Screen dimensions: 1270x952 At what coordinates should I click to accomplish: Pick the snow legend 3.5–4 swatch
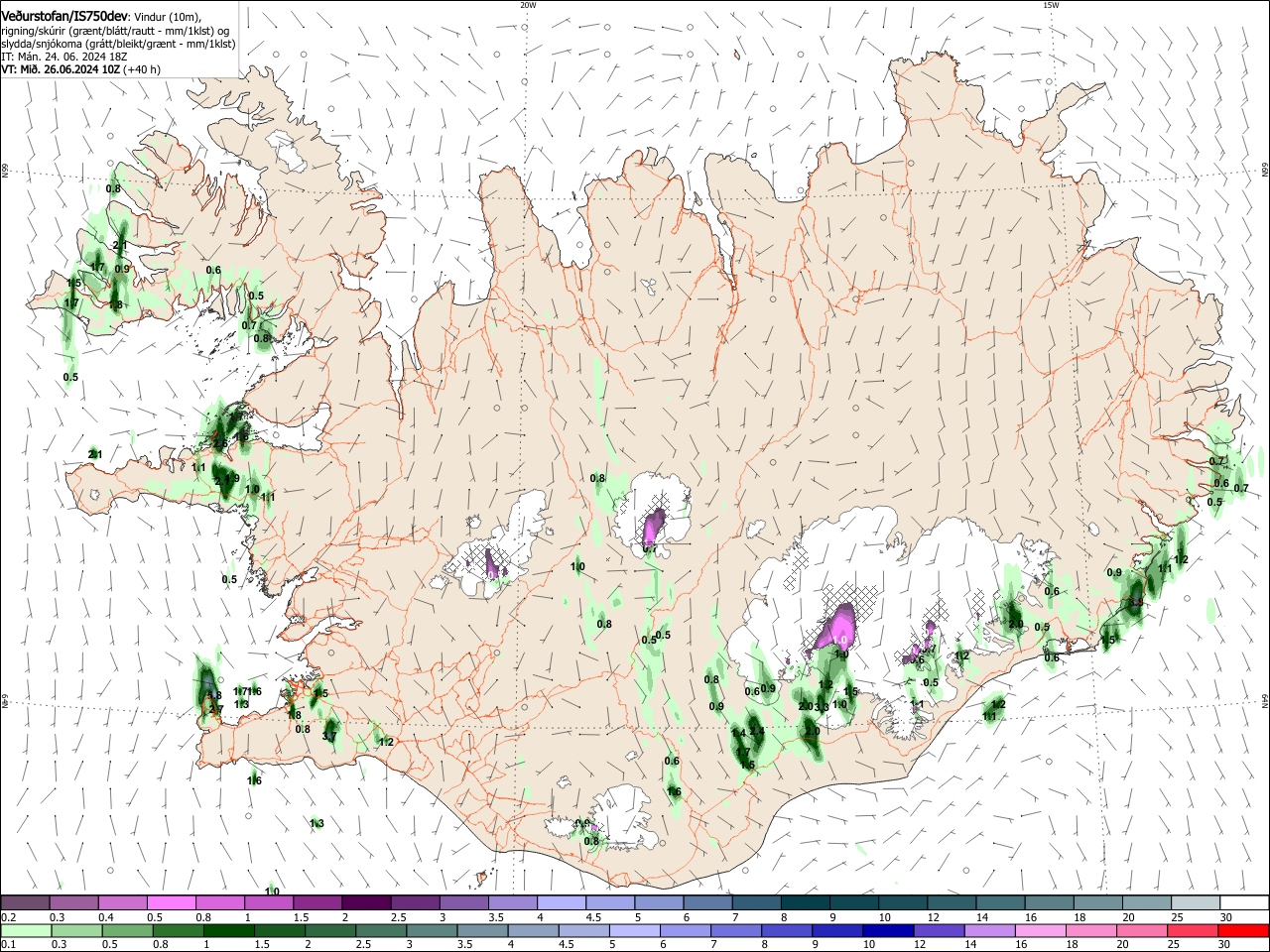(x=513, y=902)
